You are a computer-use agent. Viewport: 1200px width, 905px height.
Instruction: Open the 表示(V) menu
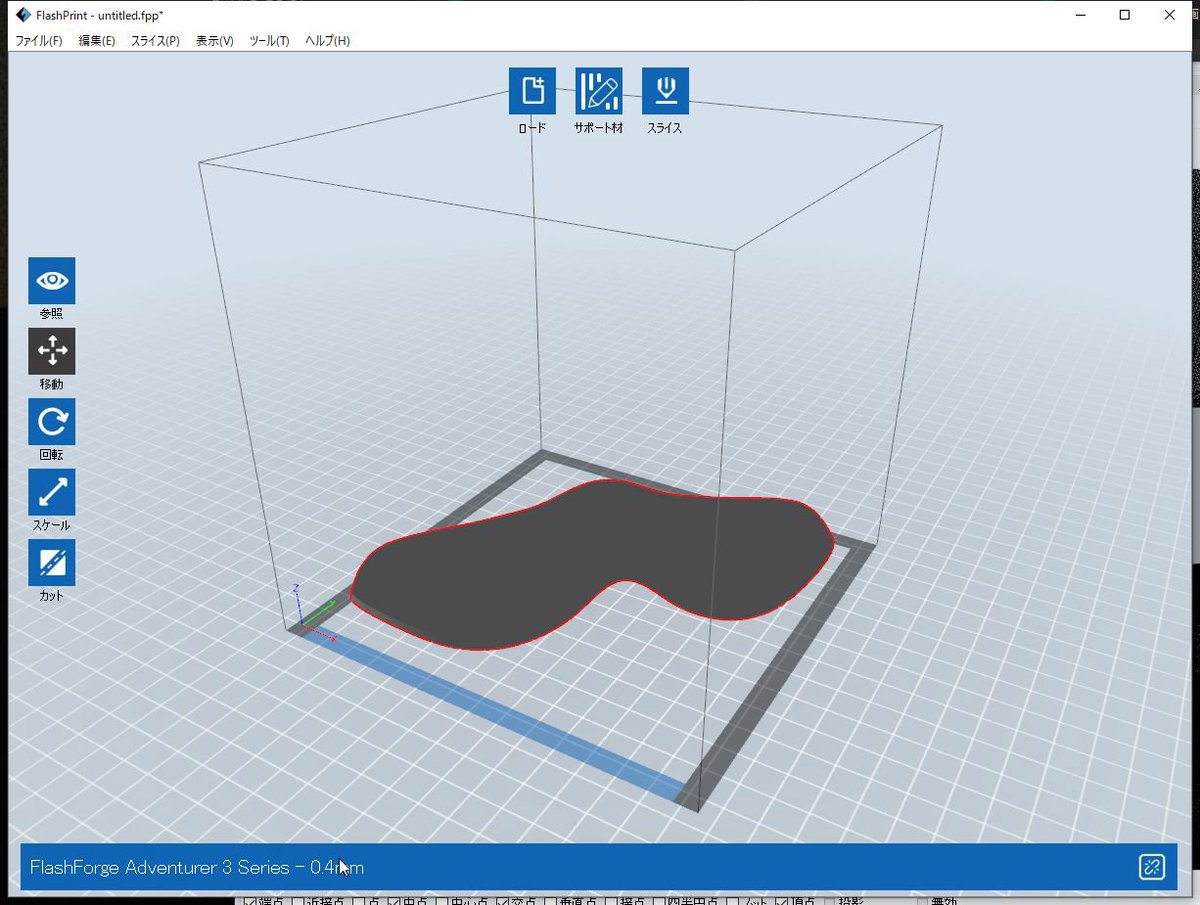click(x=215, y=41)
